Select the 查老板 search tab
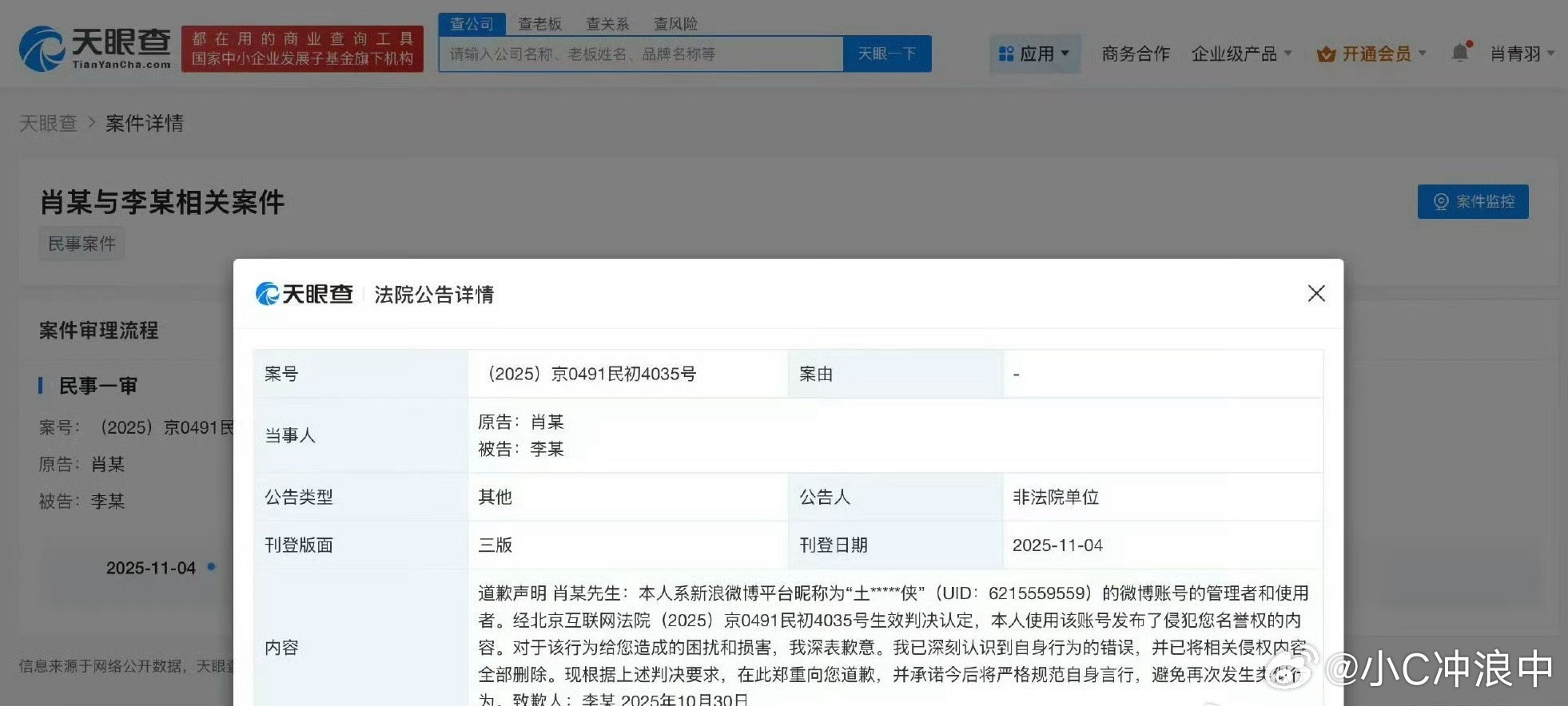1568x706 pixels. (x=540, y=24)
